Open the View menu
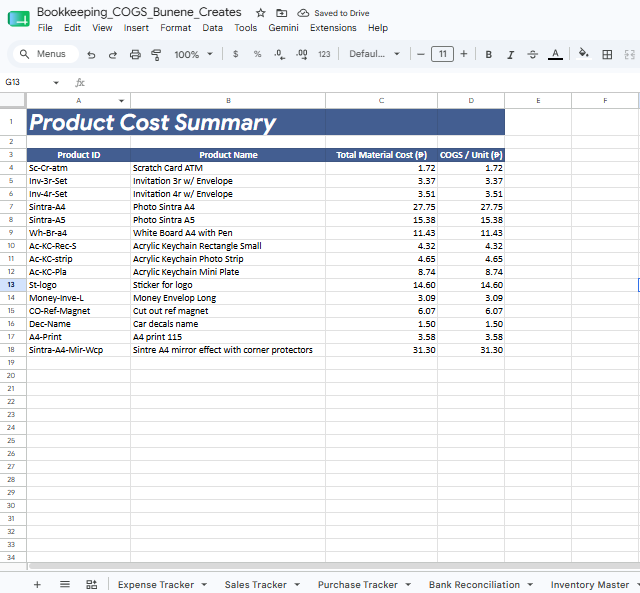Image resolution: width=640 pixels, height=593 pixels. [102, 28]
